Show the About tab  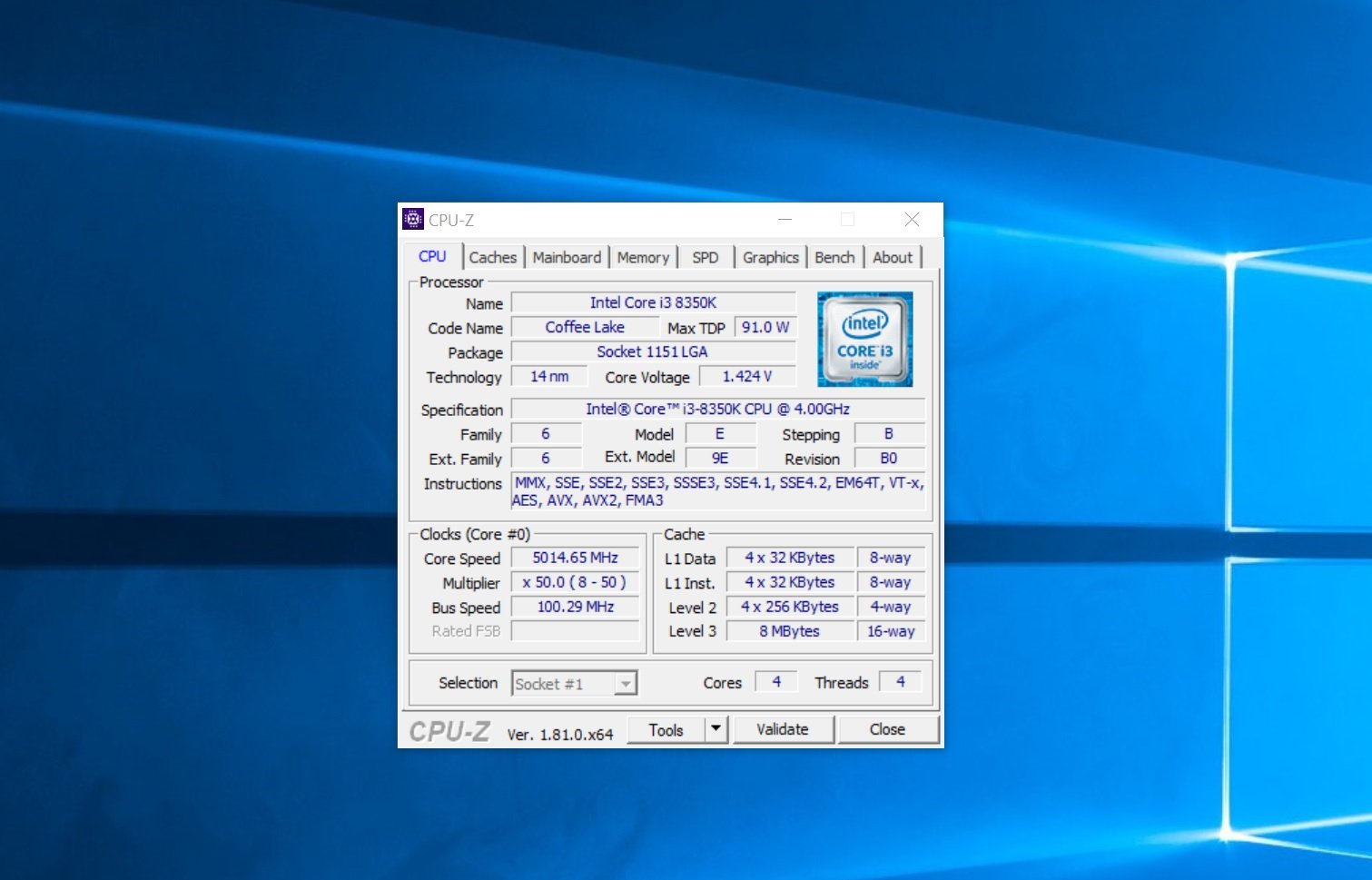coord(893,258)
